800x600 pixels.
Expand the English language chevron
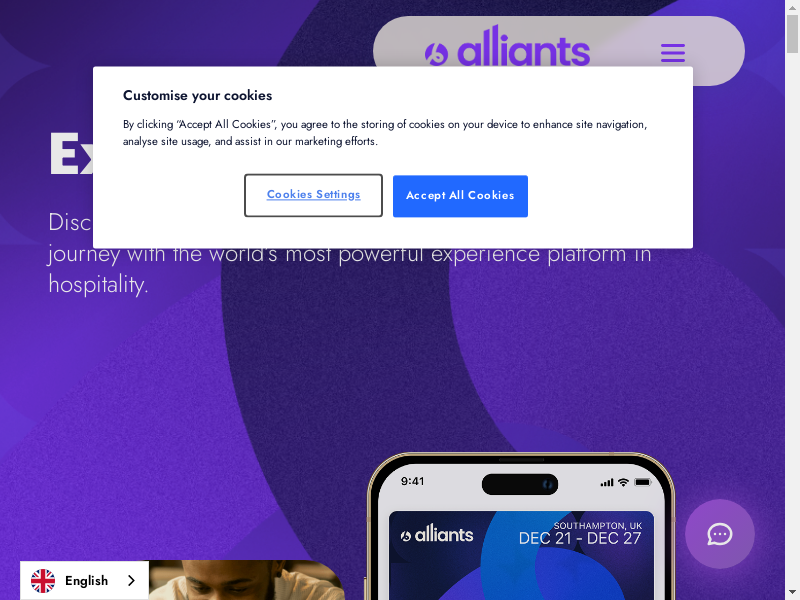click(x=131, y=581)
